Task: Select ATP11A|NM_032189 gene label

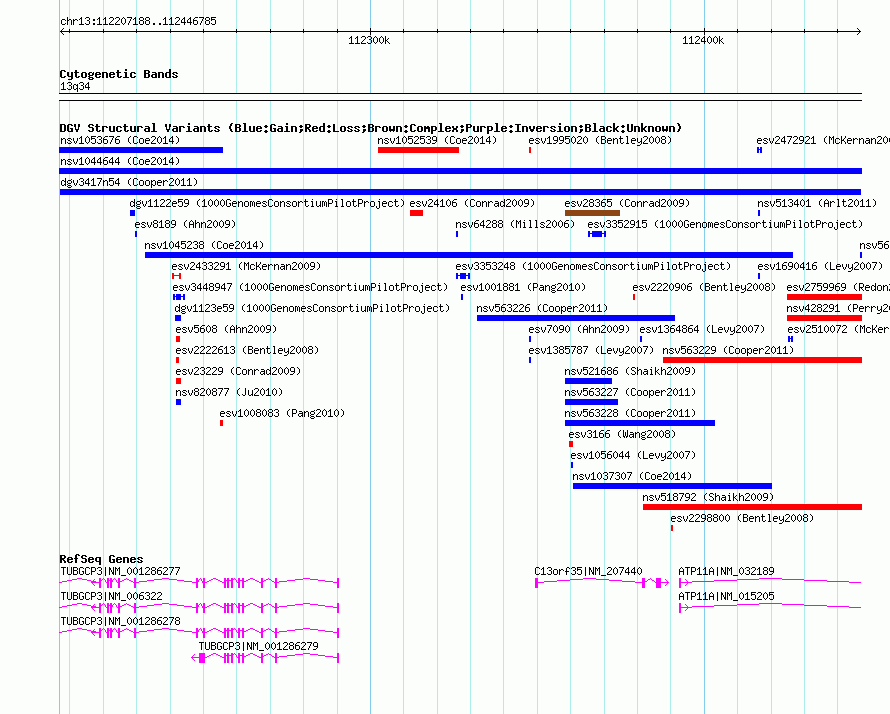Action: (x=727, y=571)
